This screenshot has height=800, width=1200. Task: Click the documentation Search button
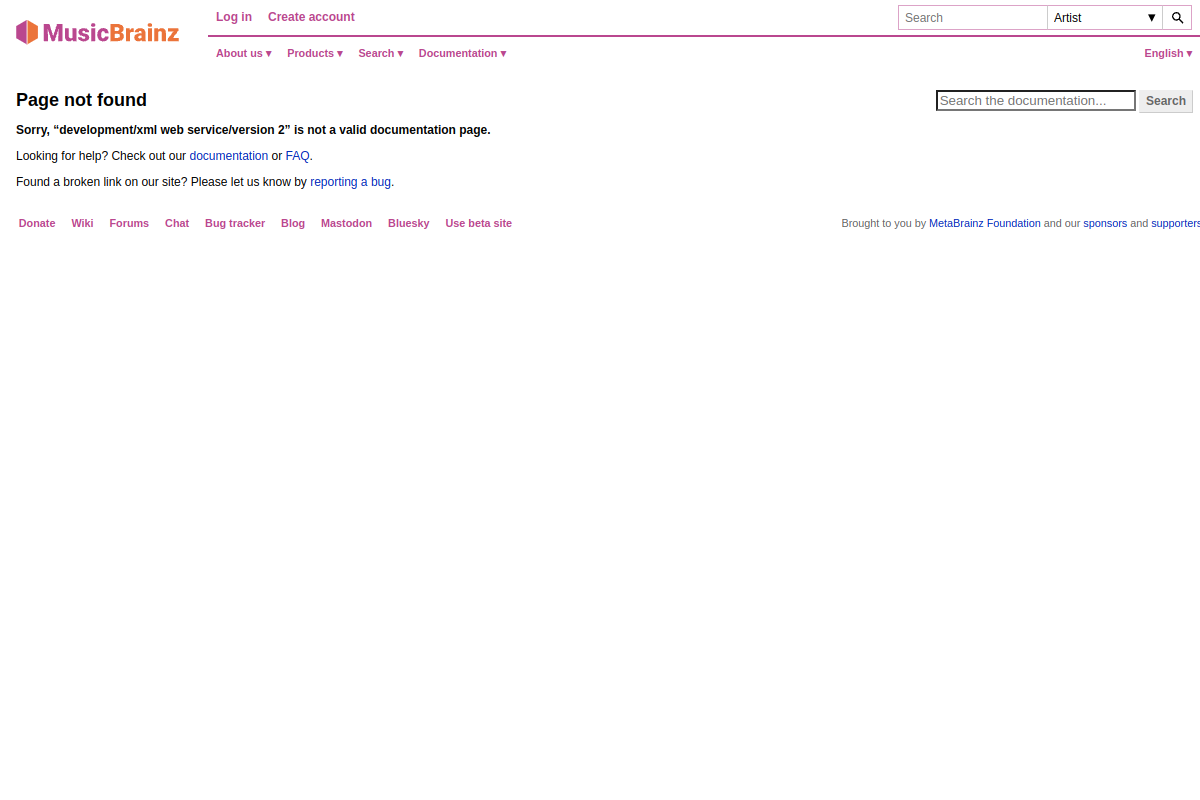coord(1166,100)
